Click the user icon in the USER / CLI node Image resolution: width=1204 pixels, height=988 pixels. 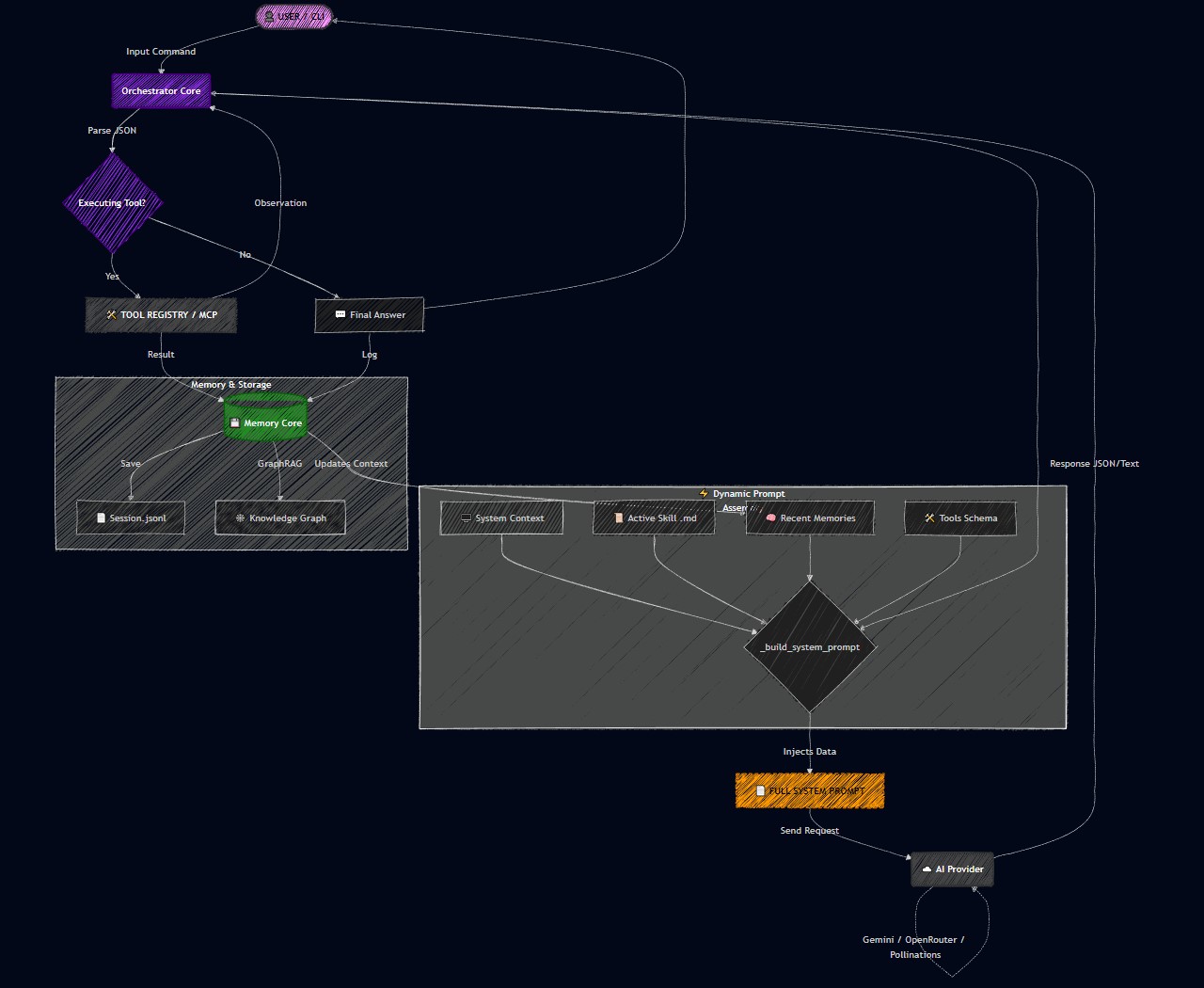pyautogui.click(x=269, y=16)
